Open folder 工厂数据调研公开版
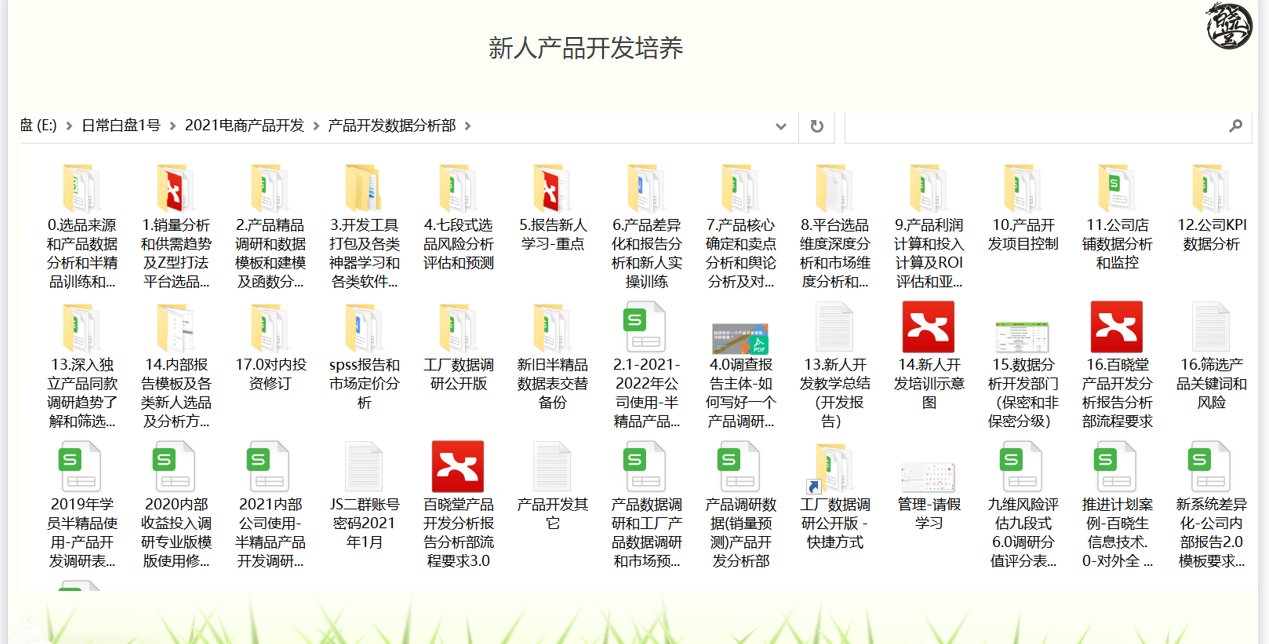The image size is (1269, 644). 458,348
